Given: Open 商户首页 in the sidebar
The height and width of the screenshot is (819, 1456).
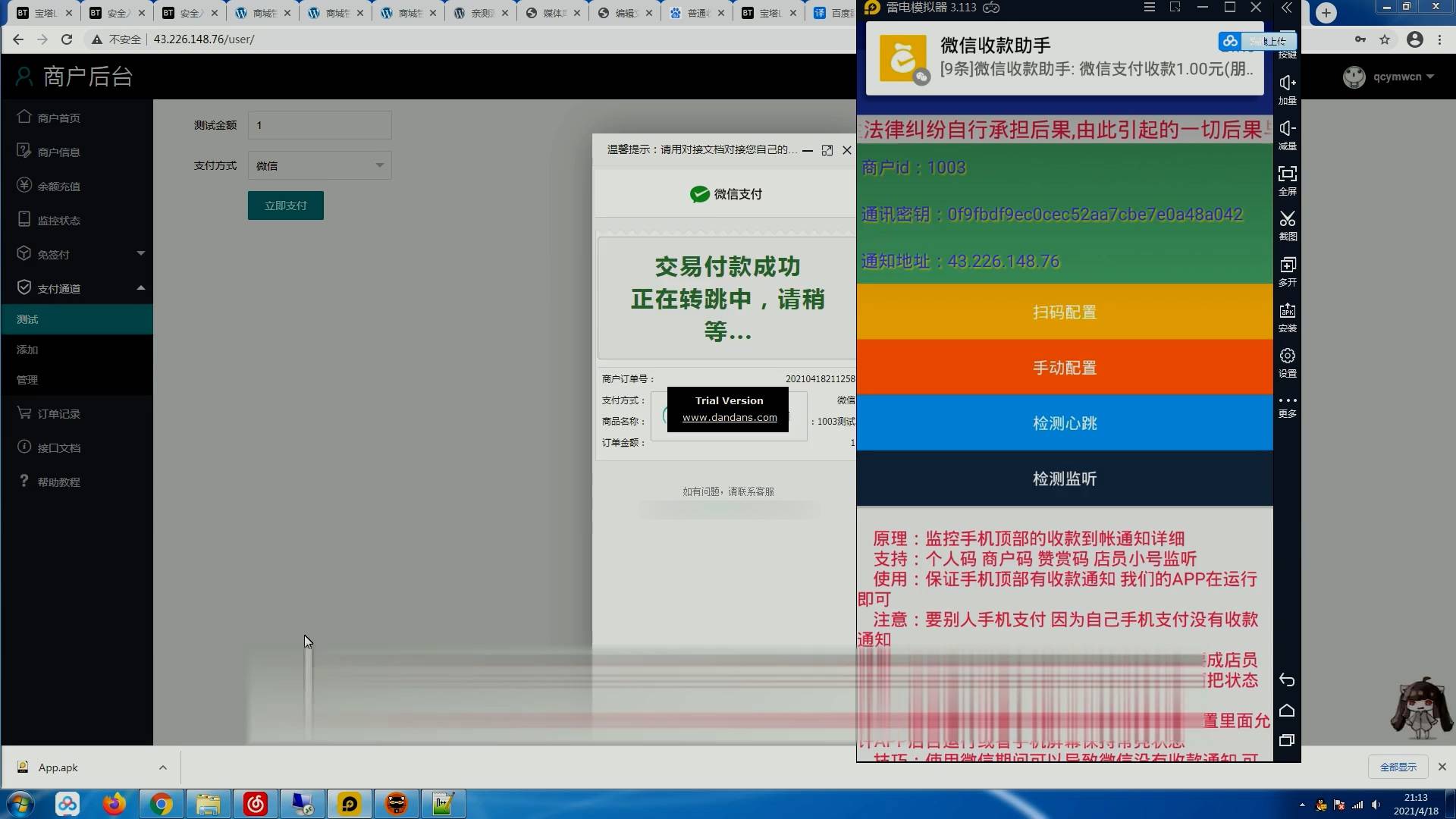Looking at the screenshot, I should pyautogui.click(x=58, y=118).
